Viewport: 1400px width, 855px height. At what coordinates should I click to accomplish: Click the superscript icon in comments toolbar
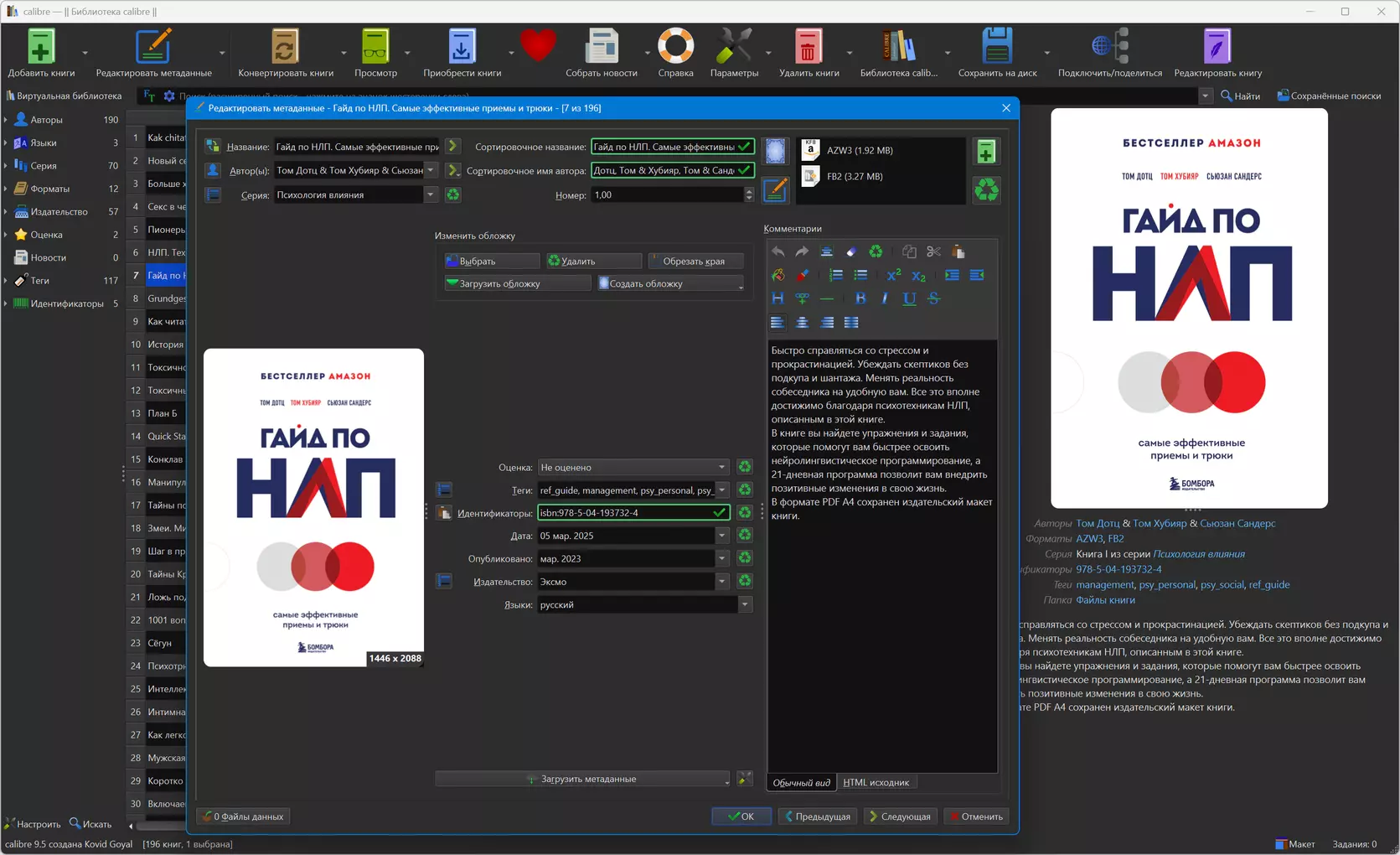[893, 276]
